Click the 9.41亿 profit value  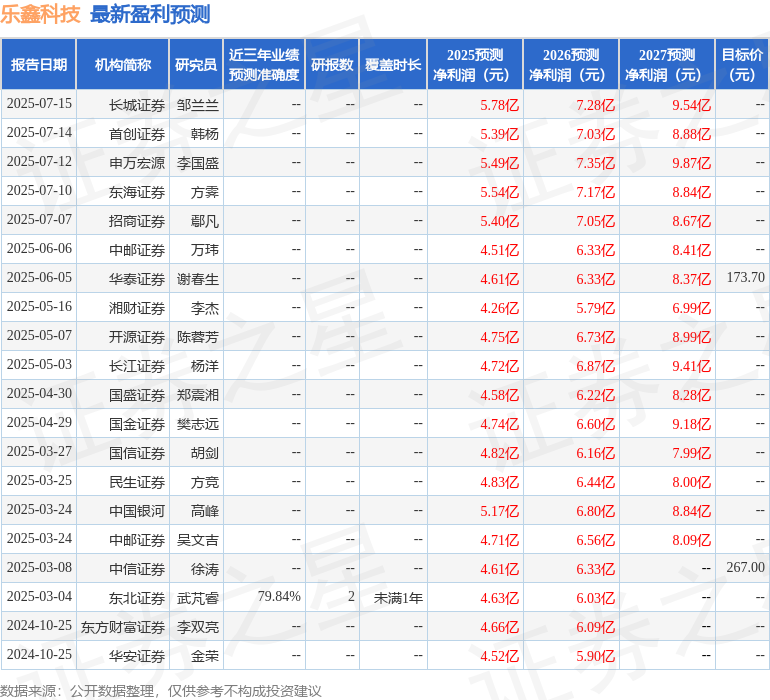(691, 366)
